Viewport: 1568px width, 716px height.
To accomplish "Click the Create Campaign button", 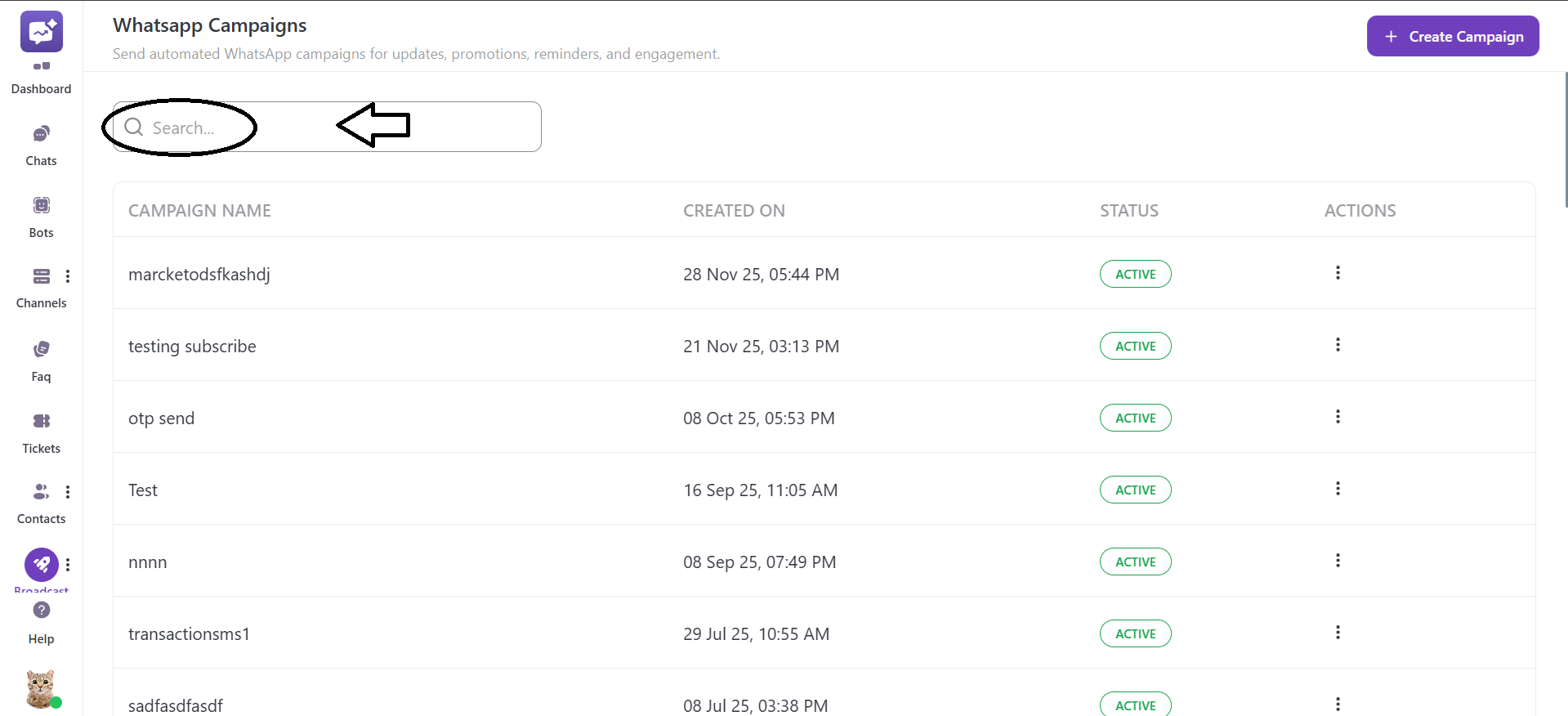I will click(x=1453, y=35).
